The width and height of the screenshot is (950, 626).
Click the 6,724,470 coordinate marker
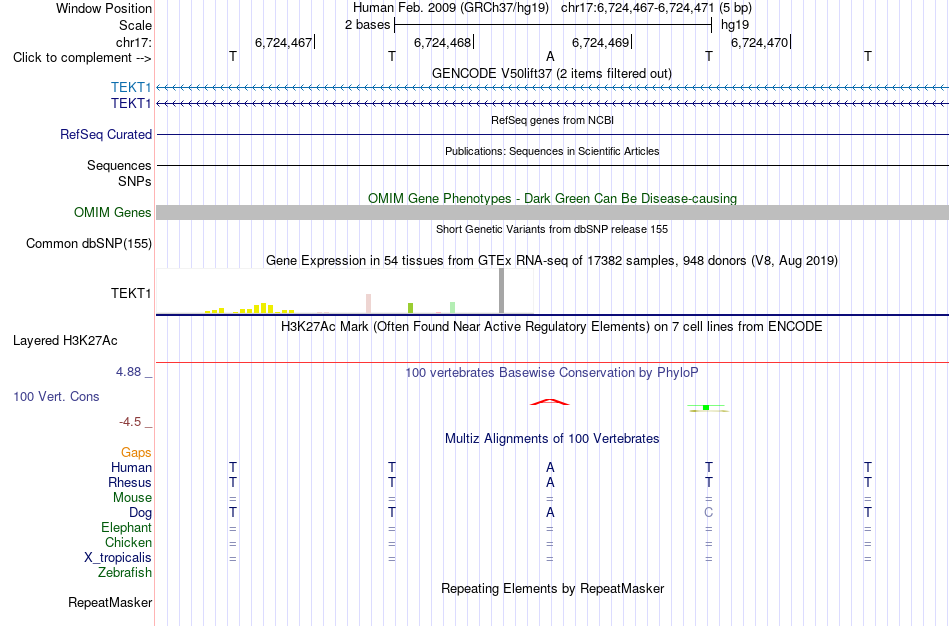[760, 42]
